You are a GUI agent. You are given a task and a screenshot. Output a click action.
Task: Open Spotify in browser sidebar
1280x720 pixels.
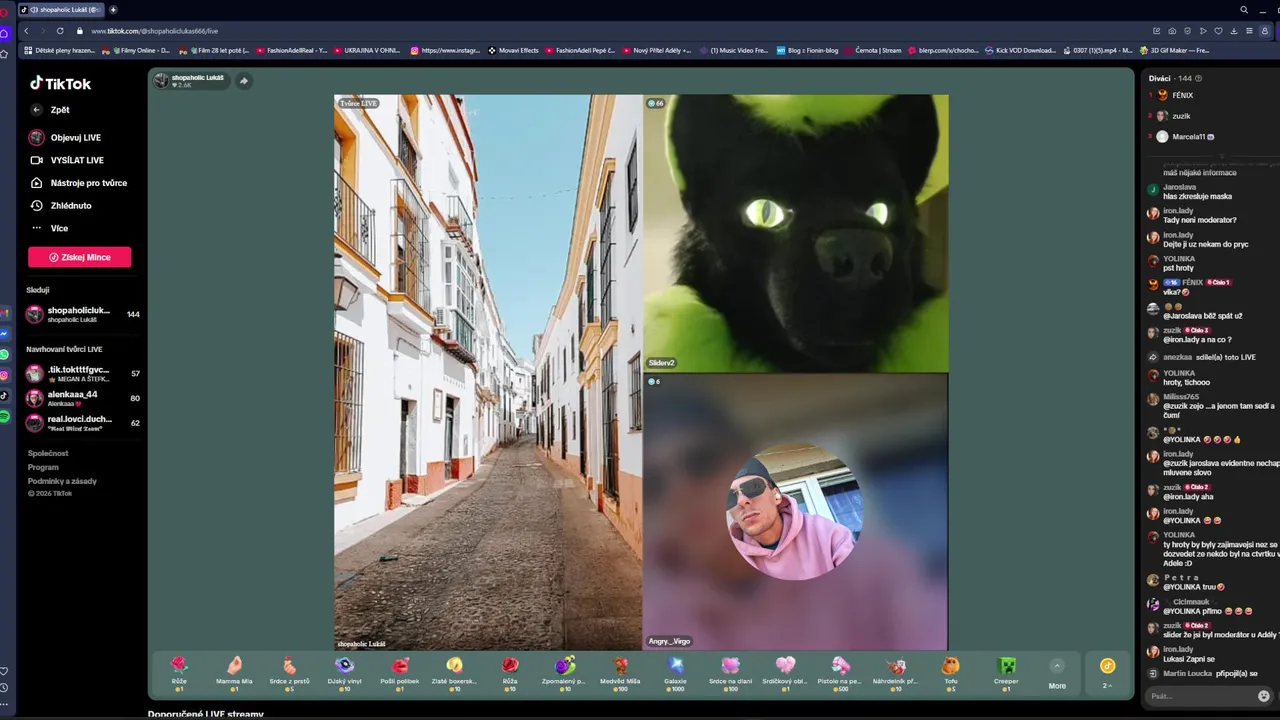tap(4, 416)
